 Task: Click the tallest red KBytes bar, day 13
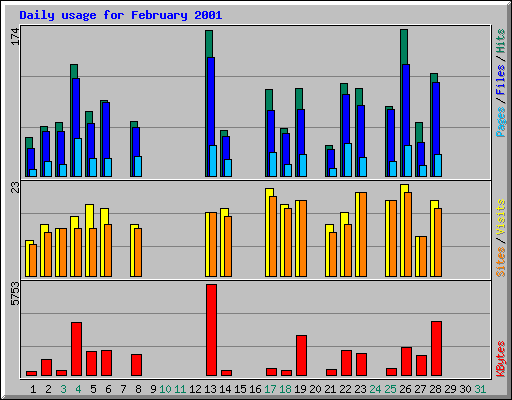[211, 330]
